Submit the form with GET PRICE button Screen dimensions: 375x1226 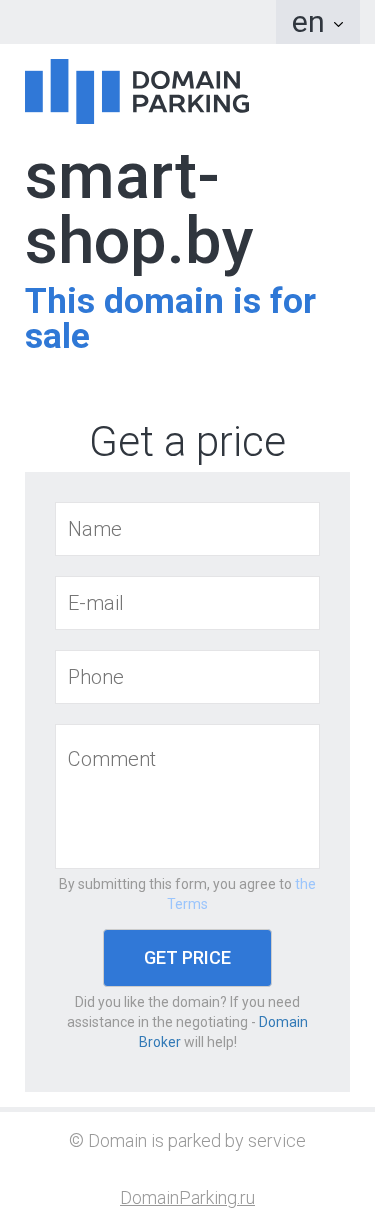tap(187, 958)
